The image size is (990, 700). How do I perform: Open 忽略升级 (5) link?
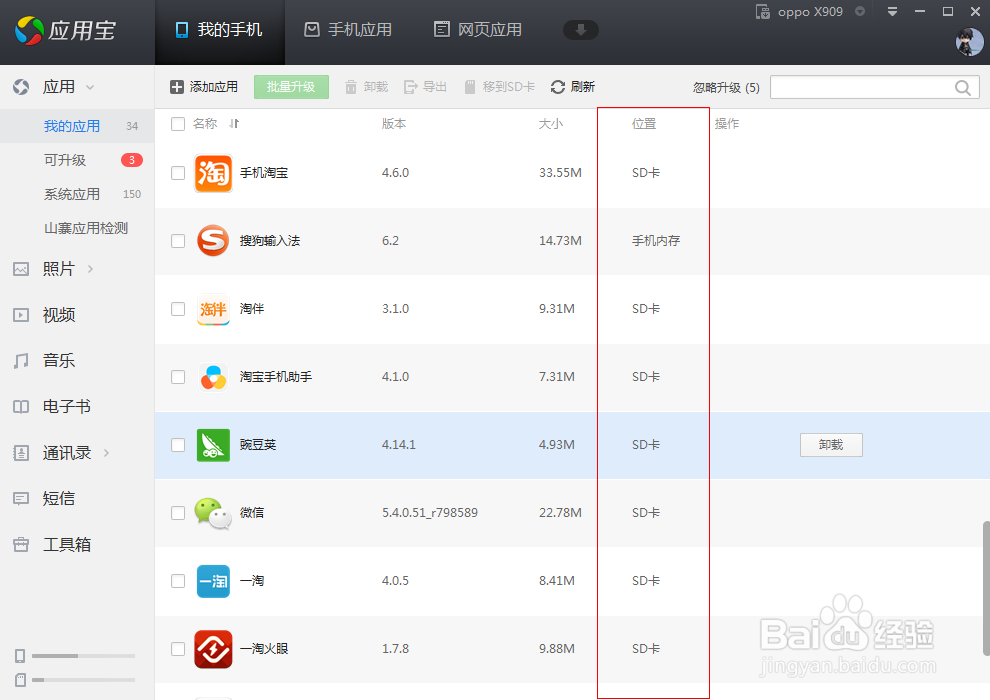point(726,88)
